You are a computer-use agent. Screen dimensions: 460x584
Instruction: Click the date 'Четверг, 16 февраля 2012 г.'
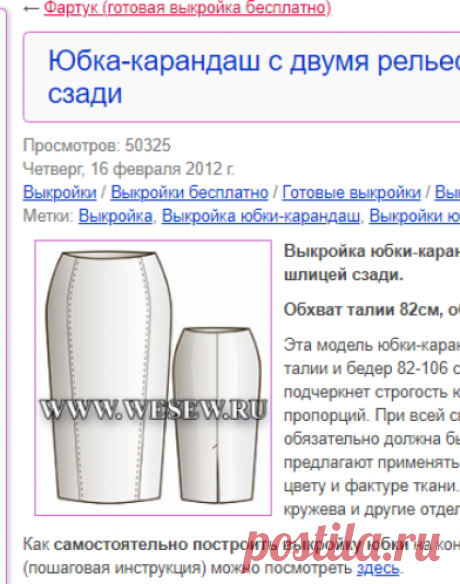click(129, 169)
